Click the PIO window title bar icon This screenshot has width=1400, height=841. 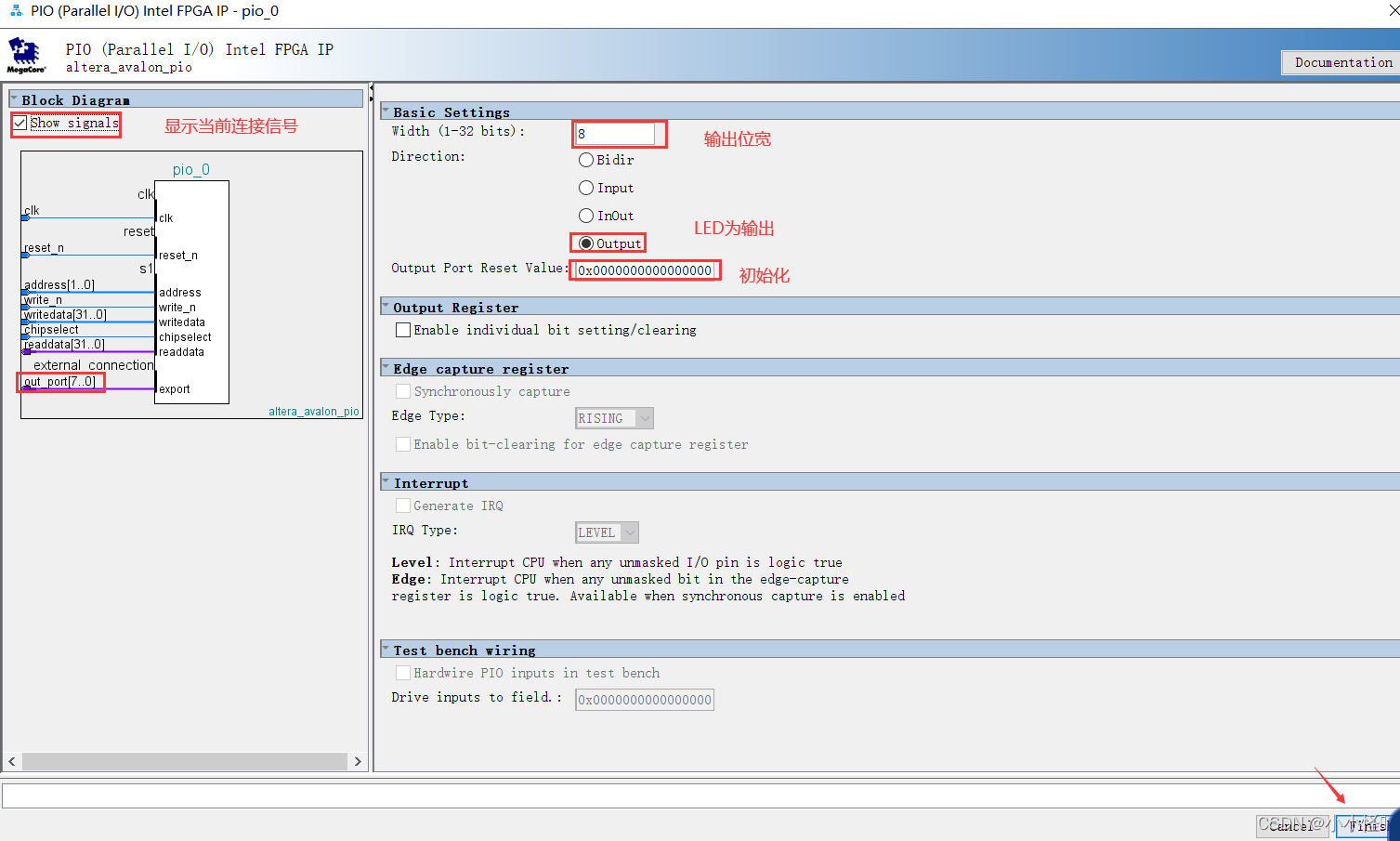[x=16, y=11]
